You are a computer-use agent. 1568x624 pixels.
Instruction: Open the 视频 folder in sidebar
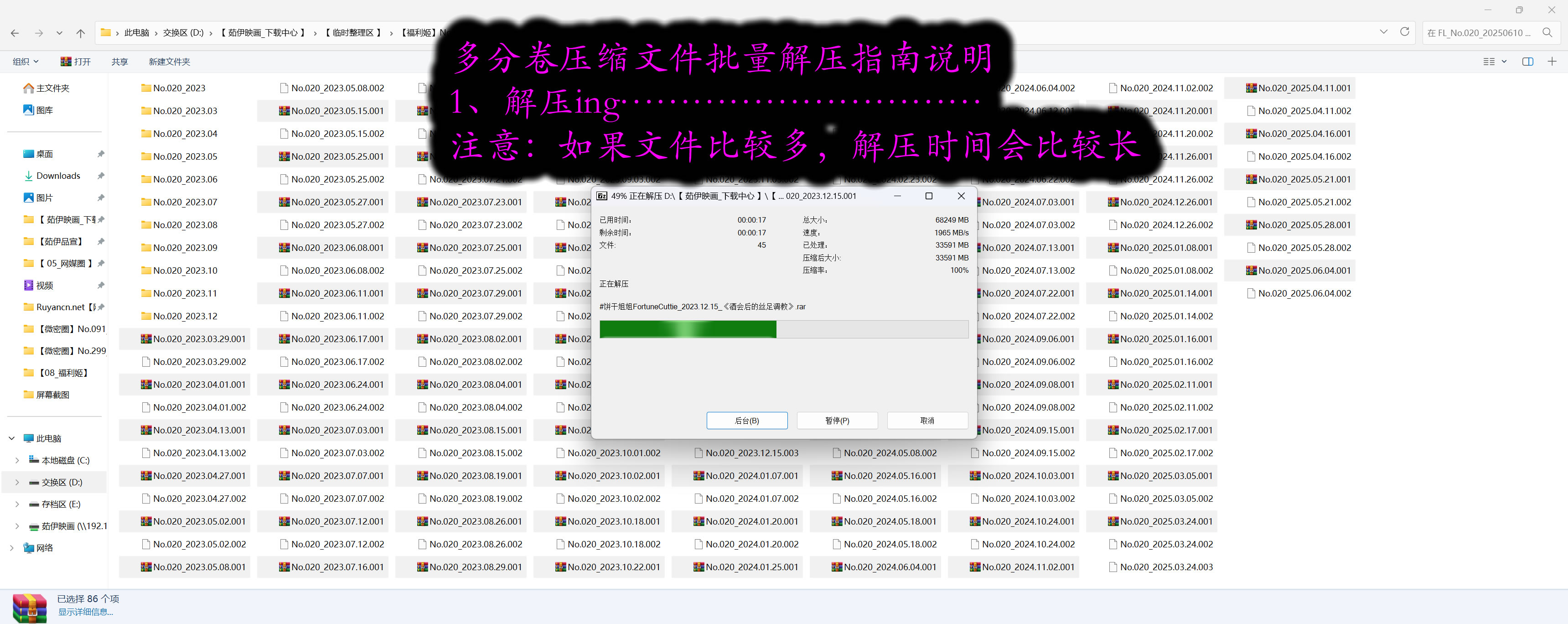(46, 285)
